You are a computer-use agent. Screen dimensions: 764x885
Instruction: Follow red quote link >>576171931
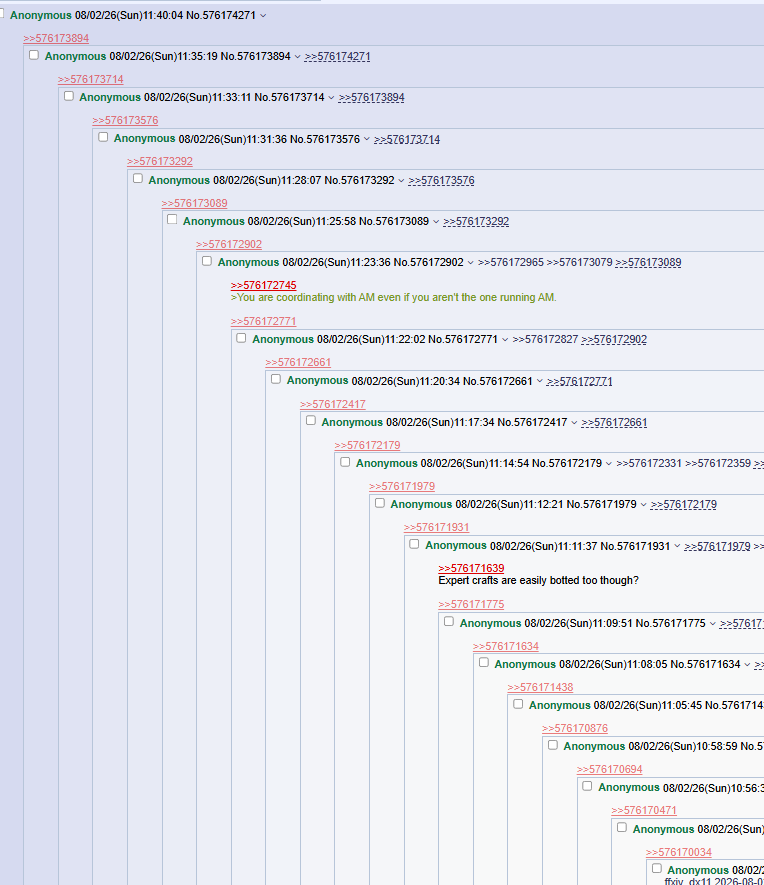[436, 527]
